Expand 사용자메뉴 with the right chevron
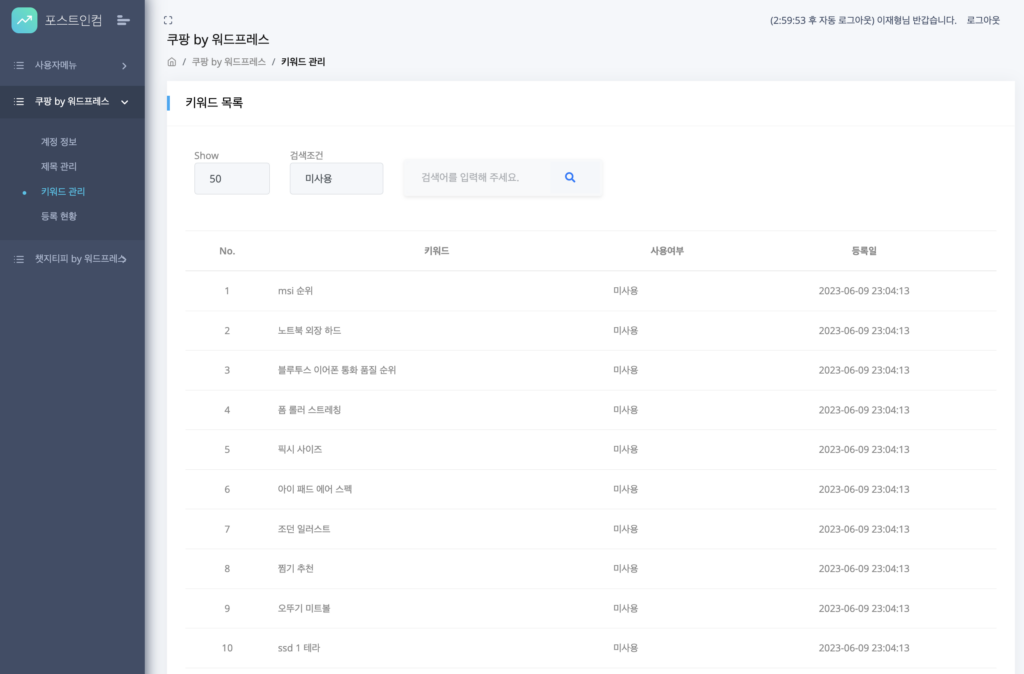This screenshot has width=1024, height=674. point(124,65)
